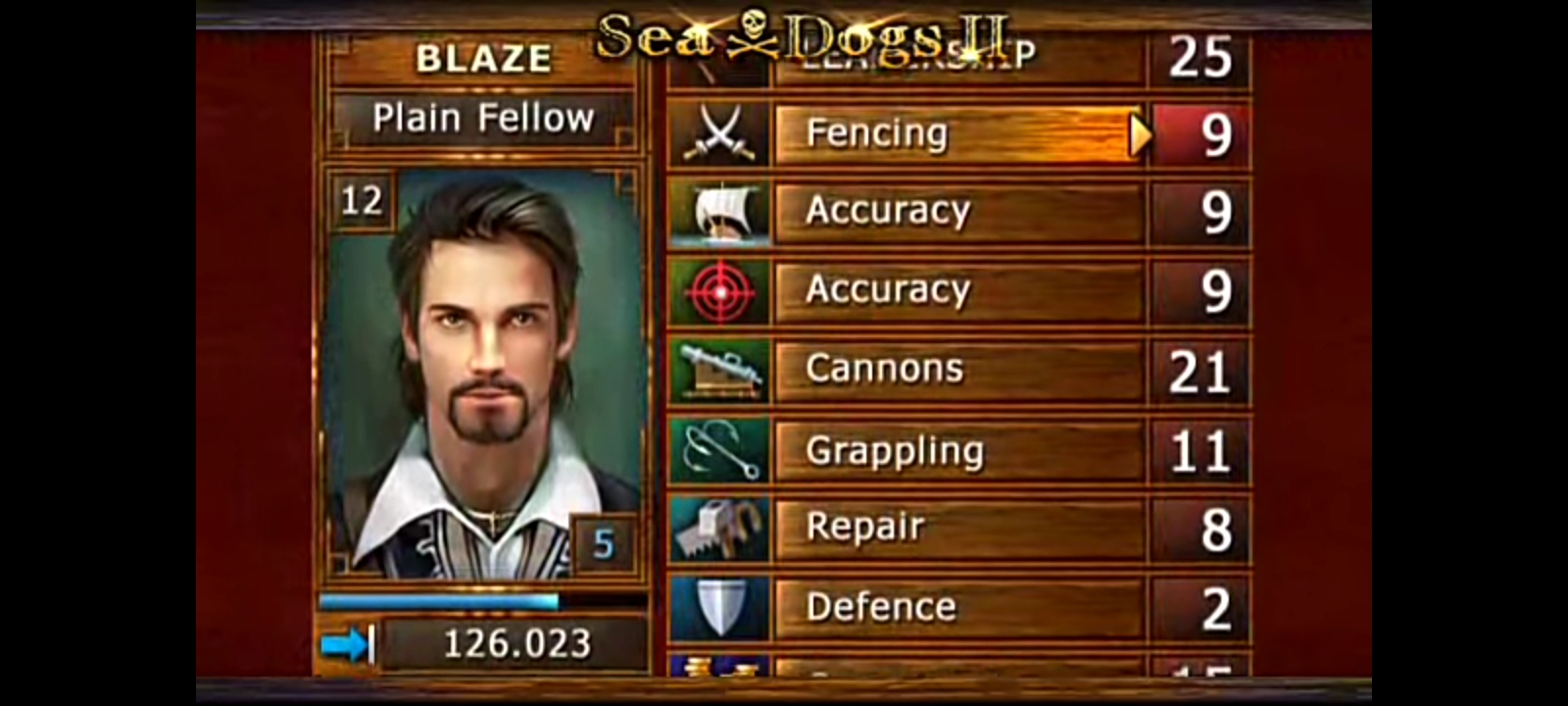1568x706 pixels.
Task: Select the red crosshair Accuracy icon
Action: click(x=720, y=292)
